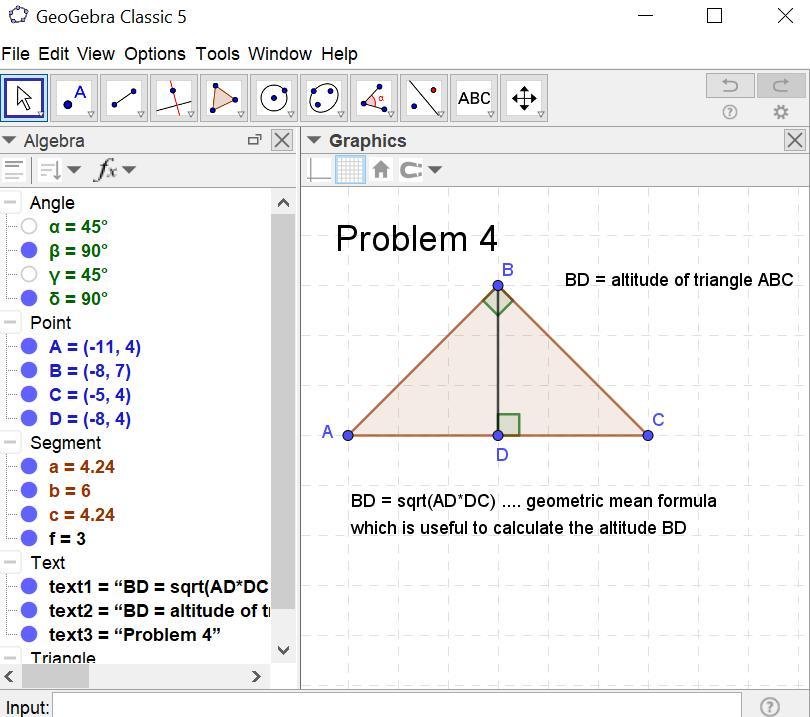This screenshot has height=717, width=810.
Task: Select the Point tool
Action: coord(74,98)
